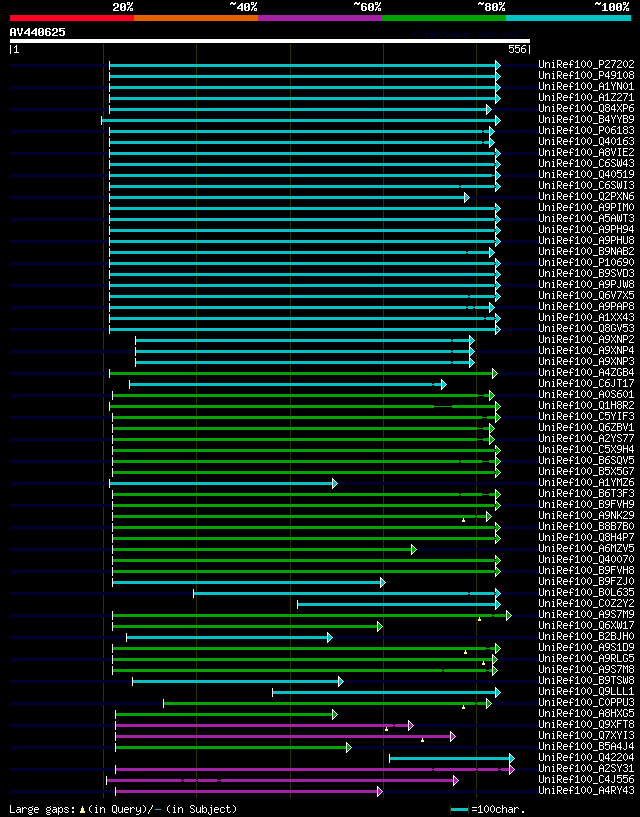
Task: Select the UniRef100_A2SY31 label
Action: 586,768
